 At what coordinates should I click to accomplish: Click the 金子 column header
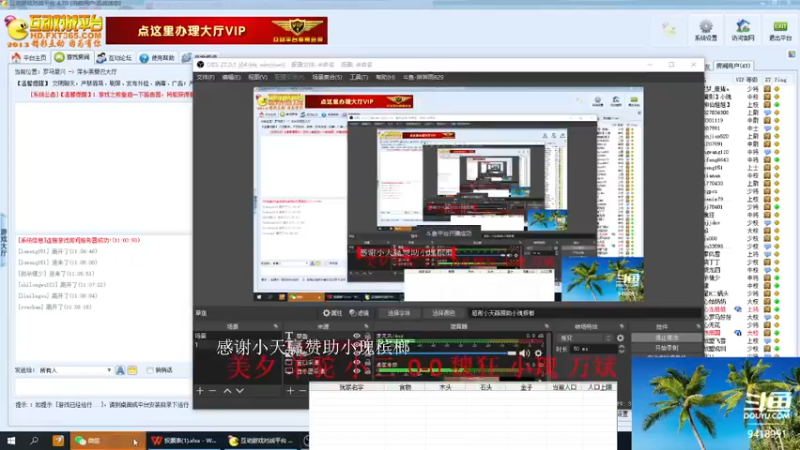[526, 387]
